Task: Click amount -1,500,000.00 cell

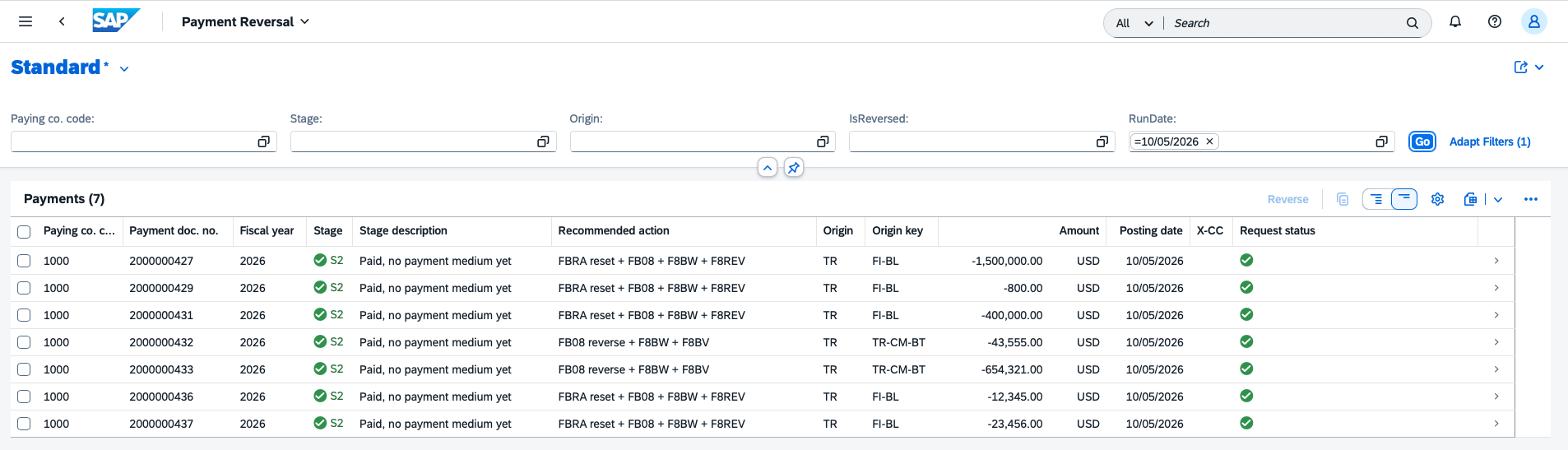Action: pyautogui.click(x=1007, y=261)
